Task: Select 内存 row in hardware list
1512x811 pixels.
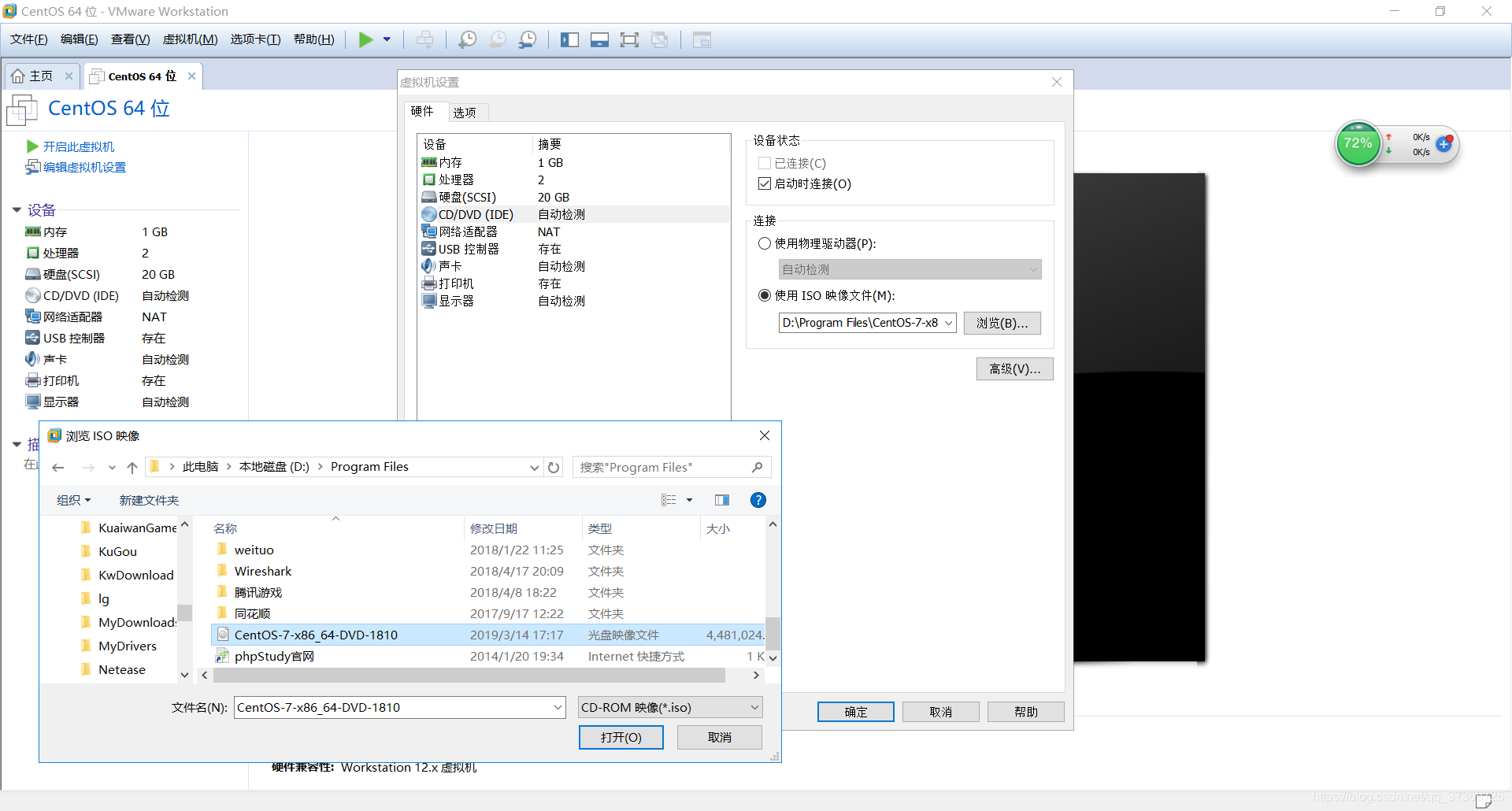Action: (574, 162)
